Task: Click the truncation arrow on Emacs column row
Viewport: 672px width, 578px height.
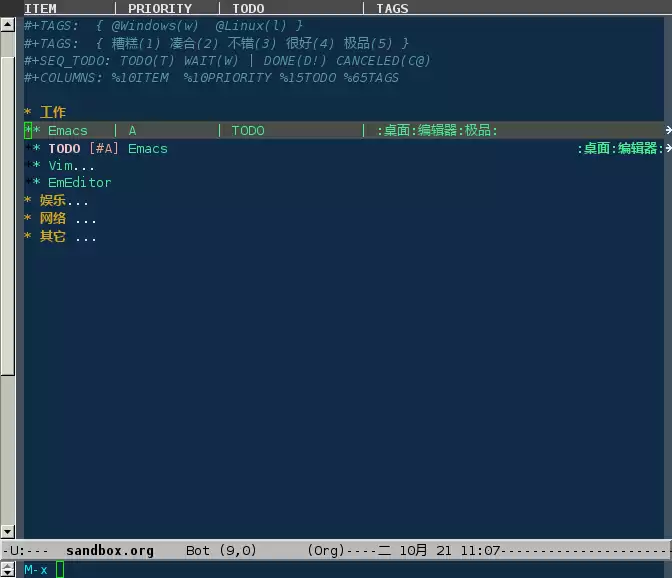Action: coord(667,130)
